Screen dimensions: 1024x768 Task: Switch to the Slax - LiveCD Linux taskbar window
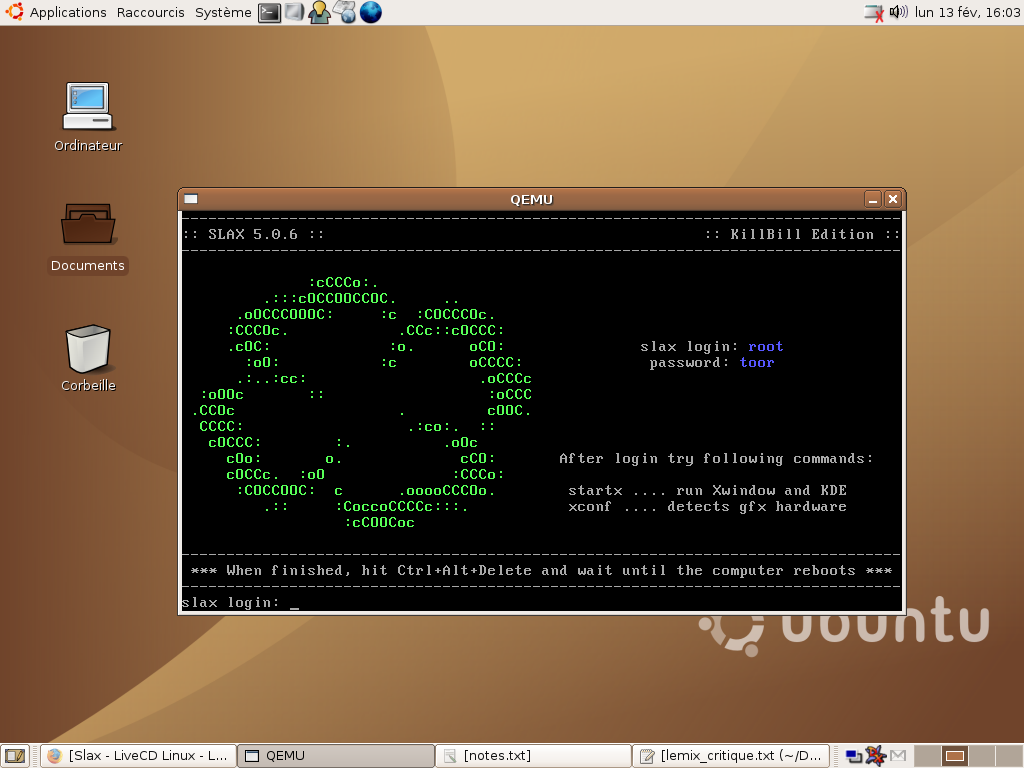click(x=138, y=756)
